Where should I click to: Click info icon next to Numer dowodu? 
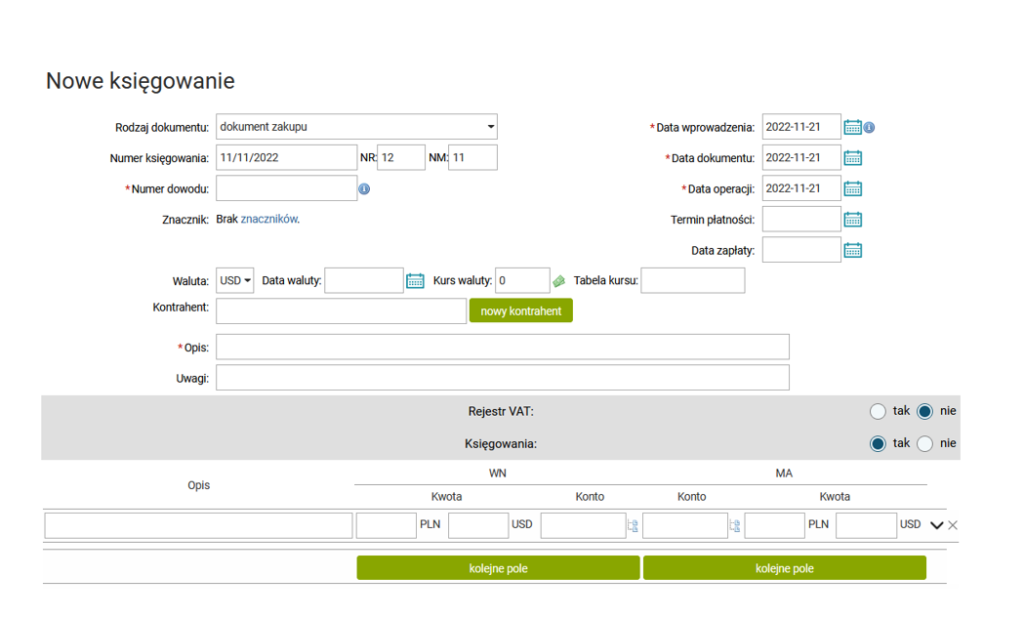tap(364, 189)
